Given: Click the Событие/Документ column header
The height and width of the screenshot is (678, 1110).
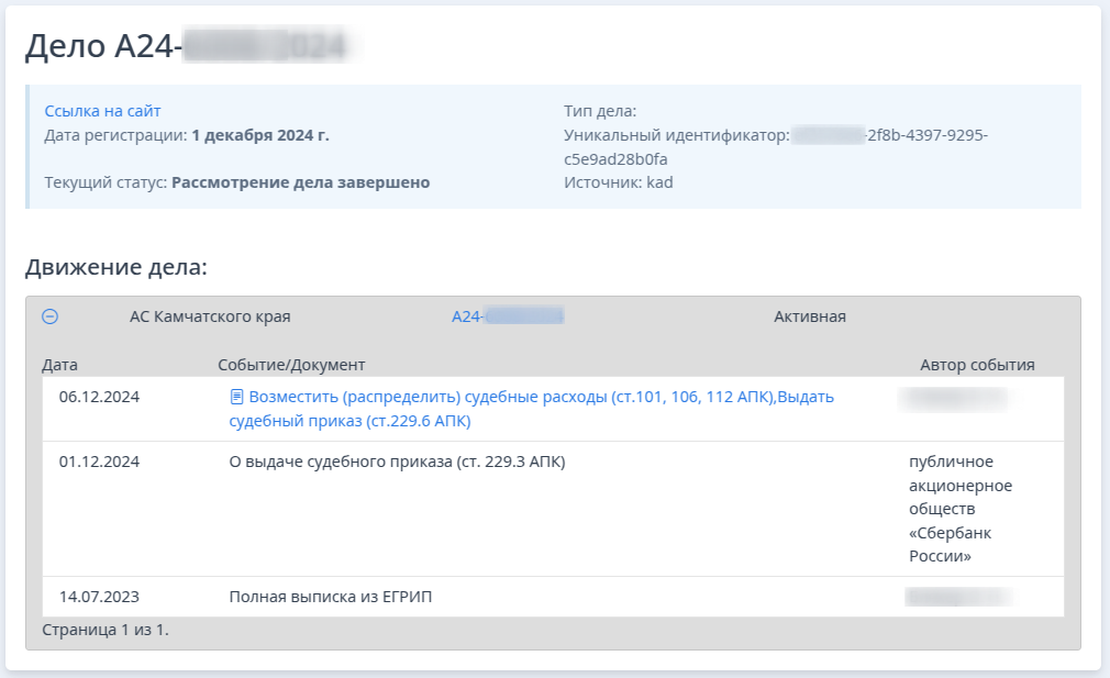Looking at the screenshot, I should 292,365.
